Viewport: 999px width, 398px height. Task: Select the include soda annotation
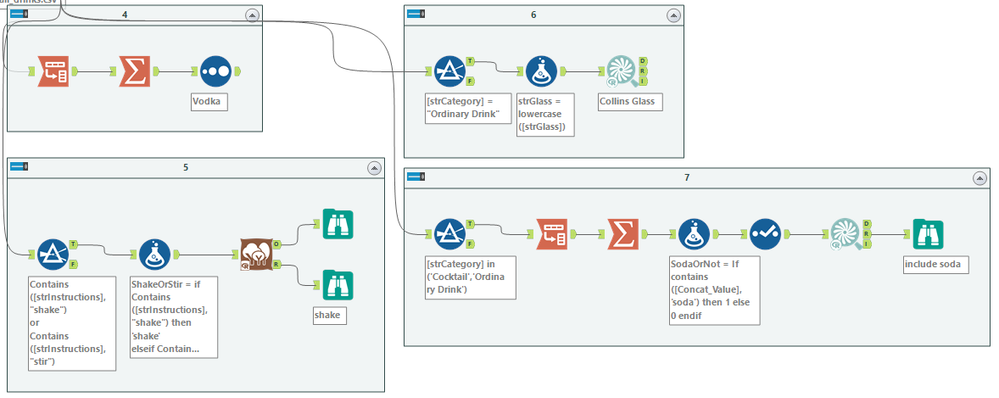click(x=937, y=265)
